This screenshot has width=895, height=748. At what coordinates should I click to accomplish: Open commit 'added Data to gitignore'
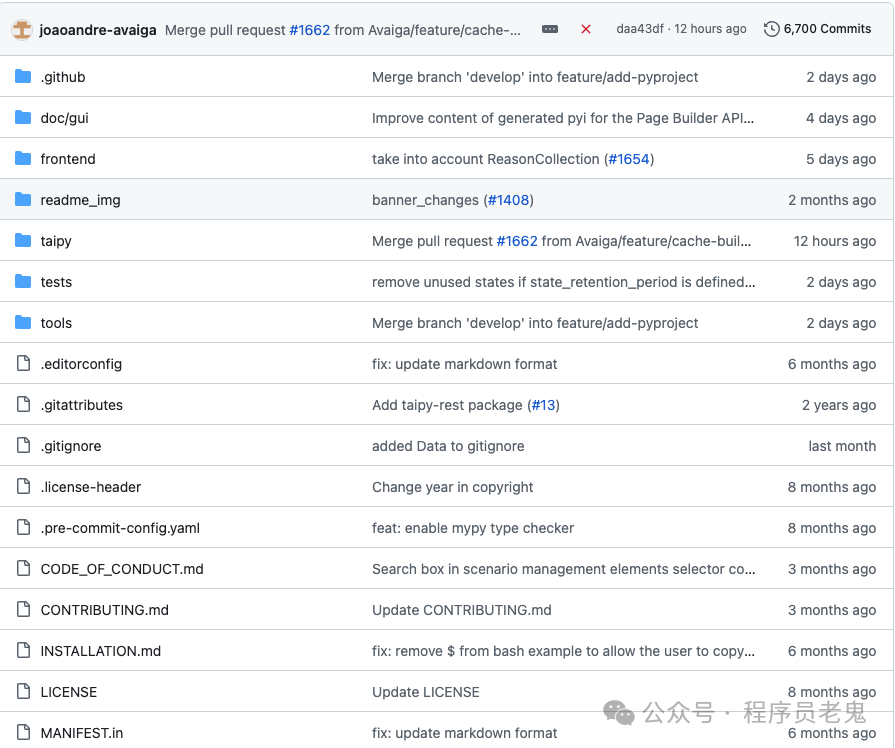(448, 446)
